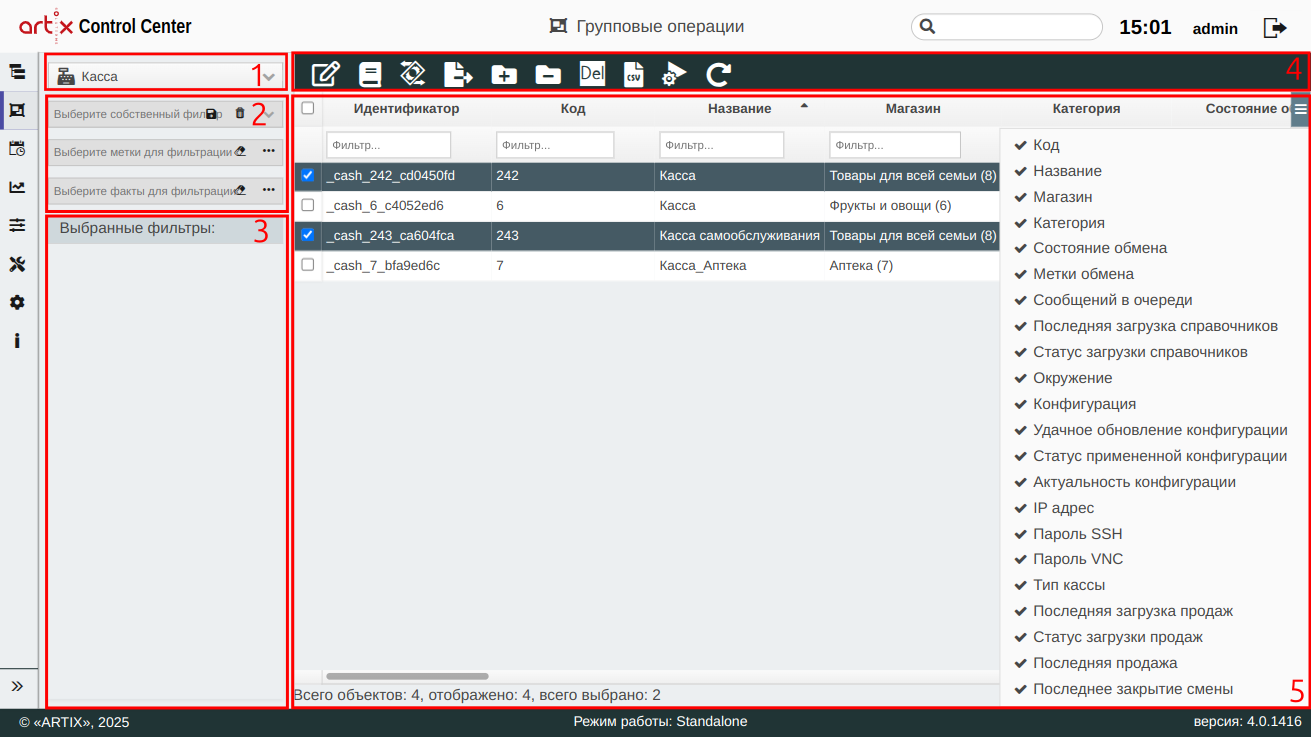
Task: Open the custom filter selection dropdown
Action: (269, 114)
